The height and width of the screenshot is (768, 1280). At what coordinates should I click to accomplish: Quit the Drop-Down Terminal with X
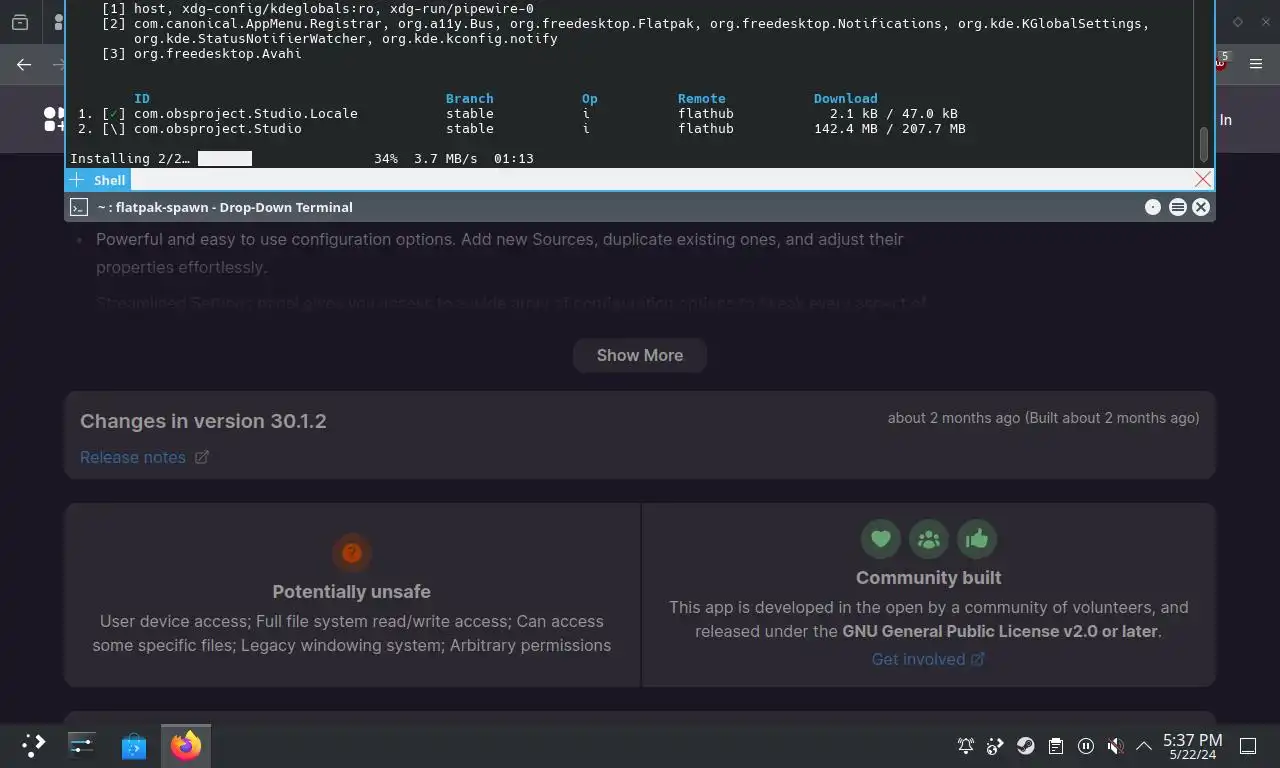(x=1201, y=207)
